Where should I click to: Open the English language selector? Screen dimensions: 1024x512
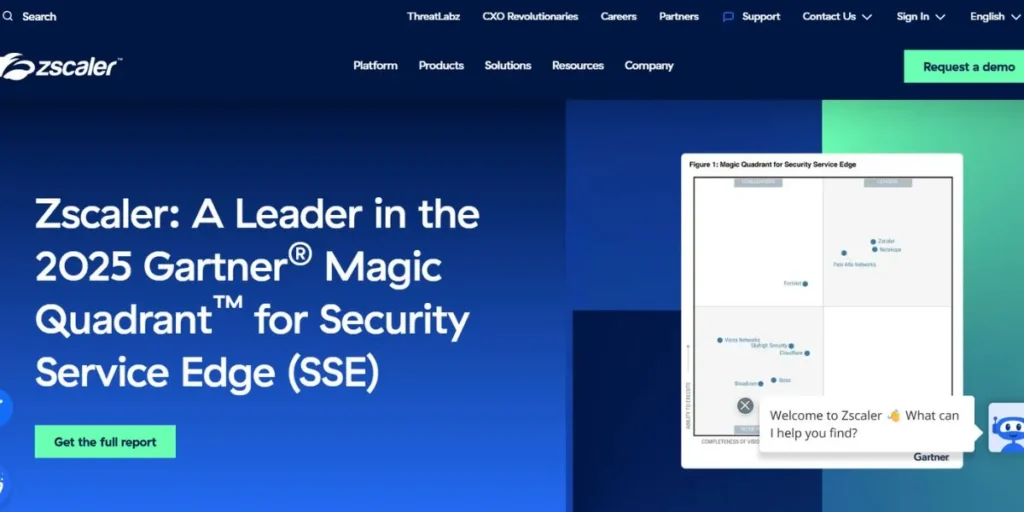tap(995, 16)
